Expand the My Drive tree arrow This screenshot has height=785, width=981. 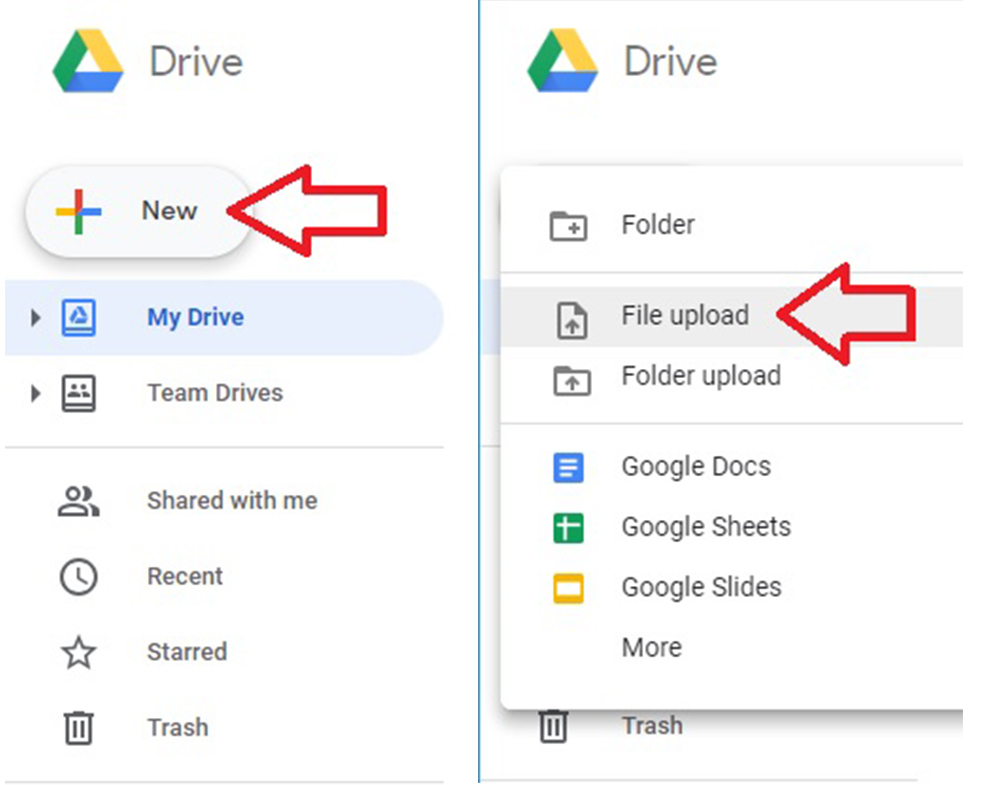pyautogui.click(x=36, y=318)
